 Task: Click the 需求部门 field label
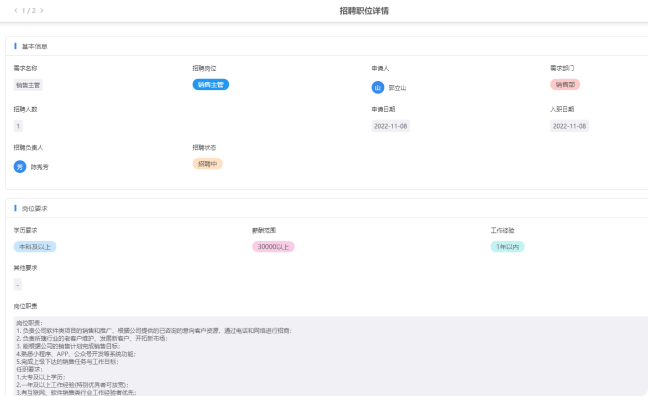(562, 68)
